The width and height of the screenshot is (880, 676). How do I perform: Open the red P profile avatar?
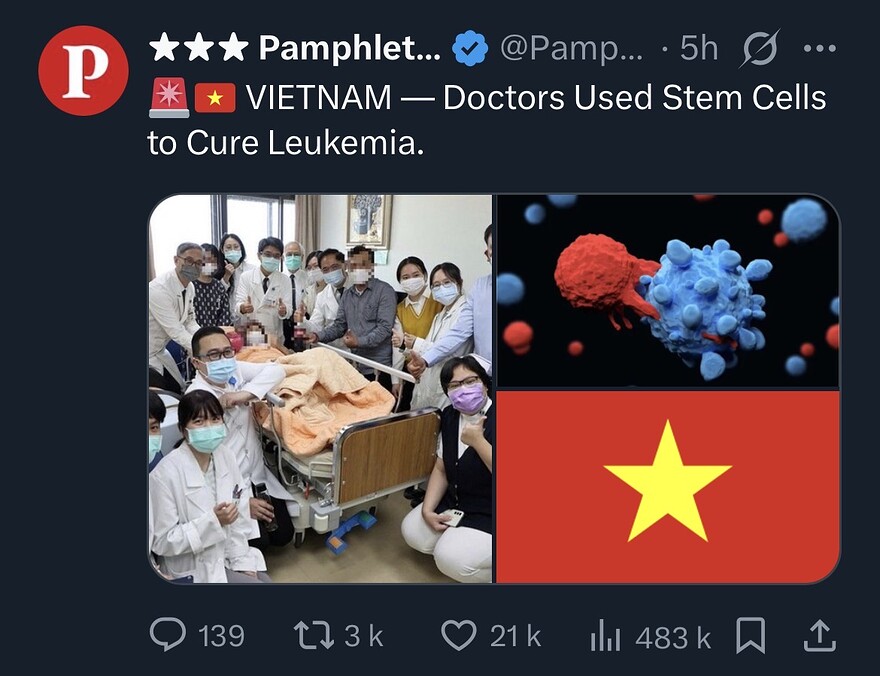click(83, 71)
